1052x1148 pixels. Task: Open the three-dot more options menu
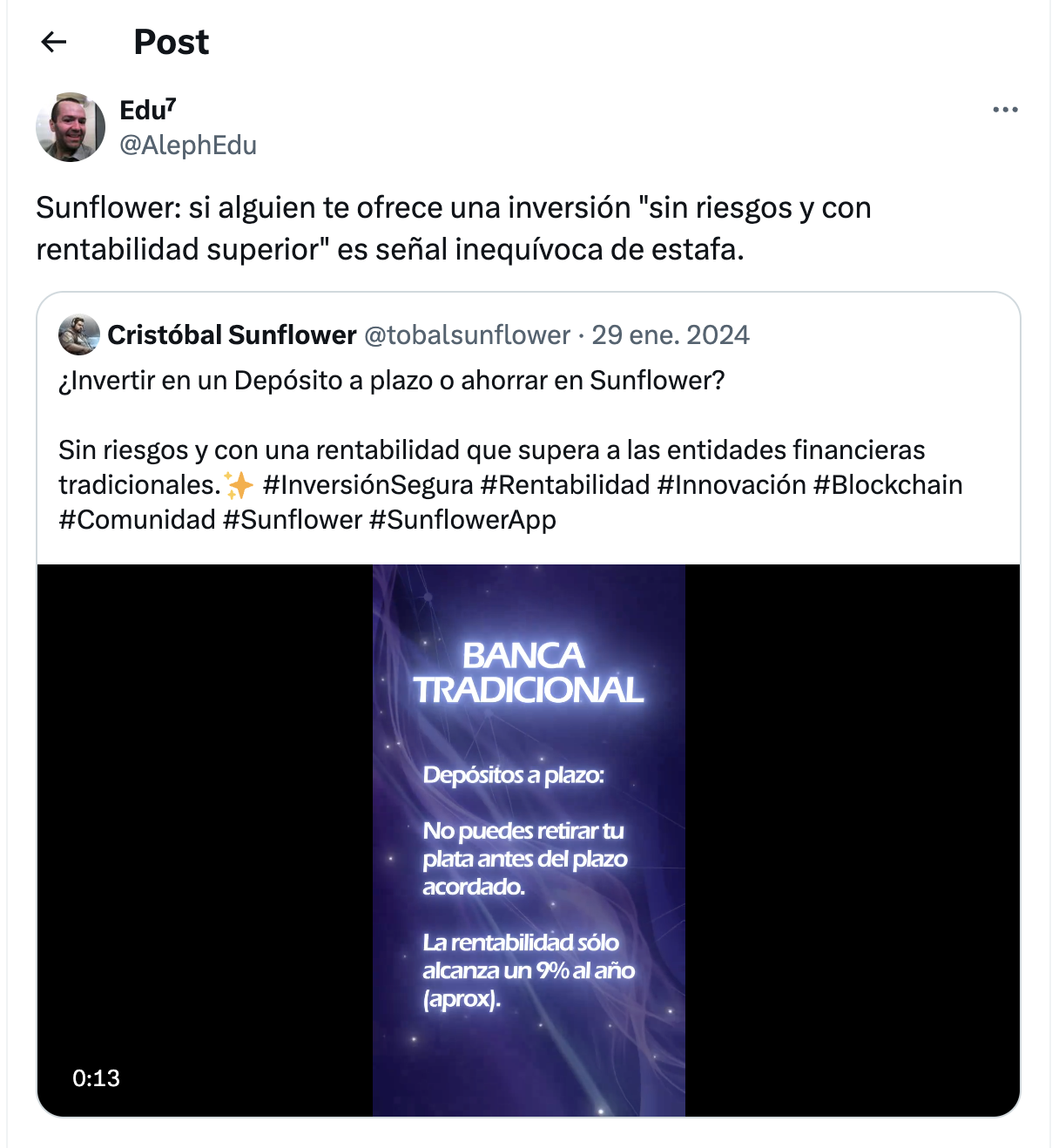[x=1005, y=110]
